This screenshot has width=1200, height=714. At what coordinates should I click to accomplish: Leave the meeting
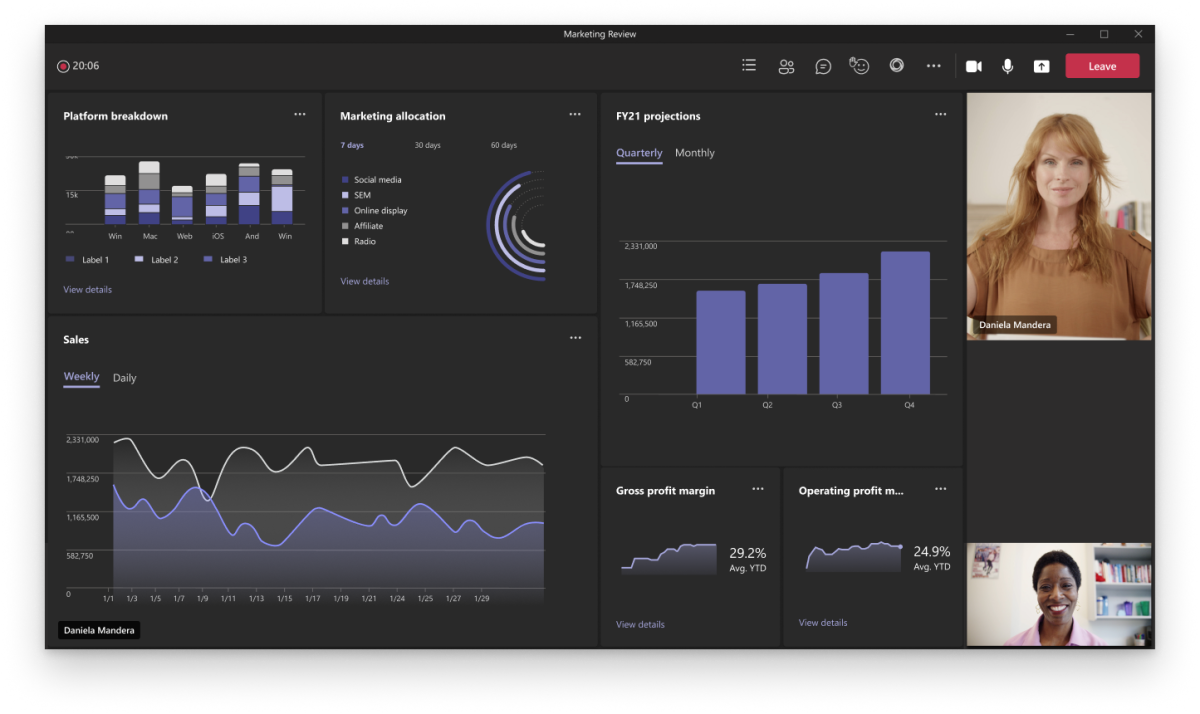pos(1102,66)
